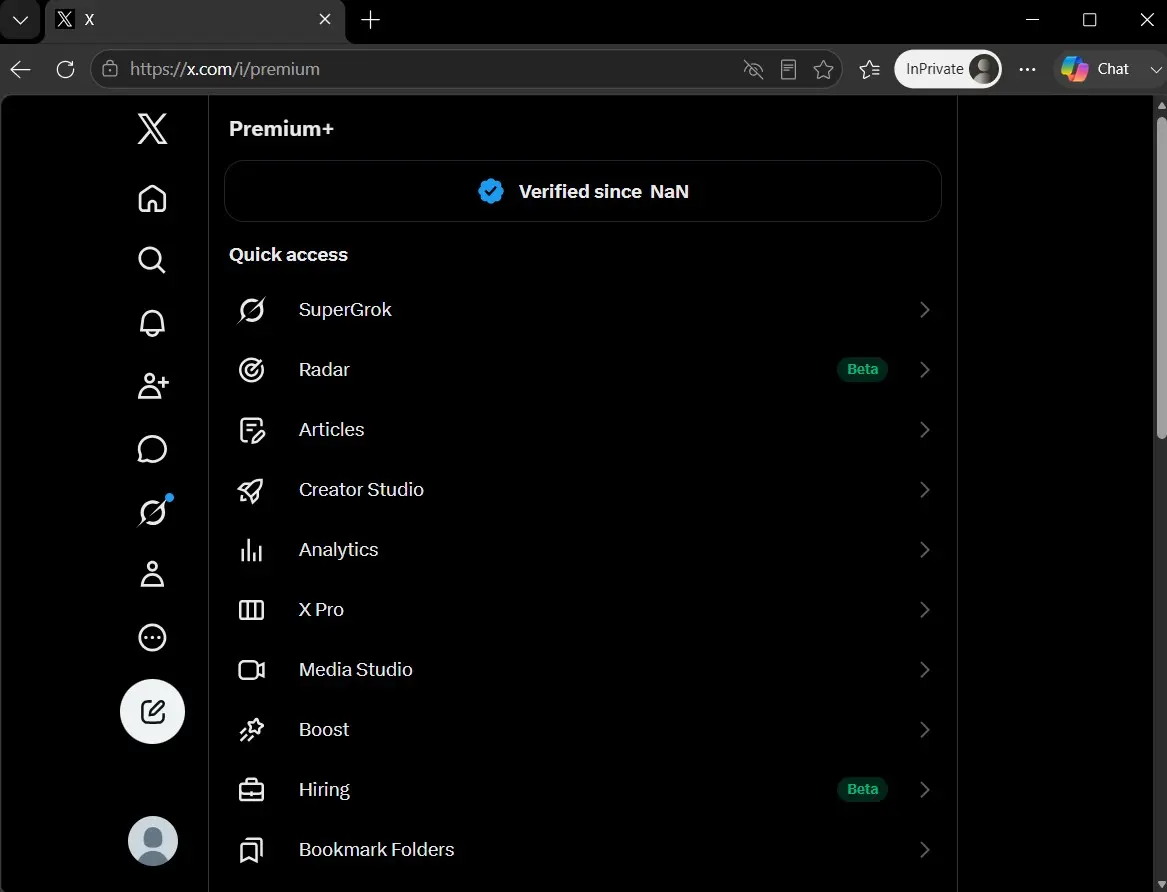Add this page to favorites star
Viewport: 1167px width, 892px height.
click(823, 69)
